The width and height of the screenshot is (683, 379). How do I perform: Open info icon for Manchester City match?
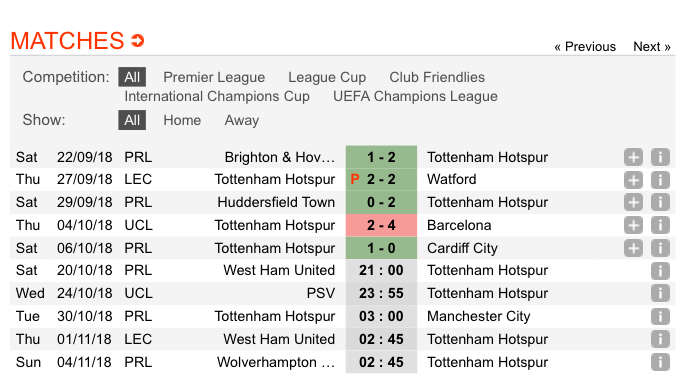(x=660, y=316)
